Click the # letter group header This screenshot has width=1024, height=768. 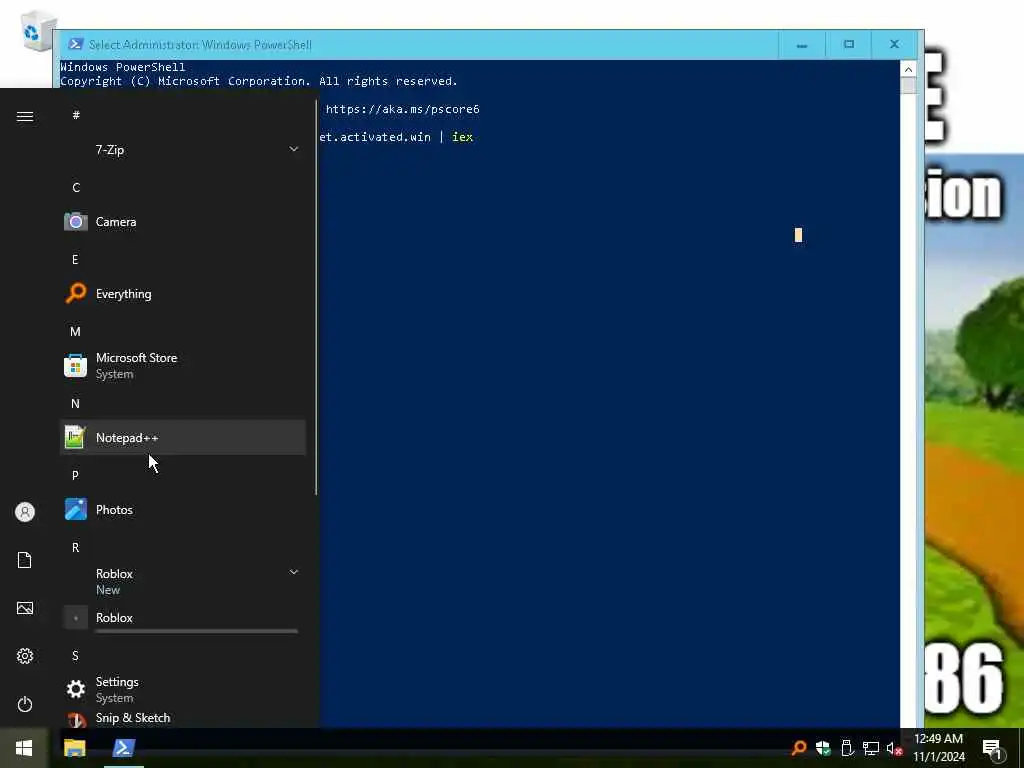tap(76, 115)
